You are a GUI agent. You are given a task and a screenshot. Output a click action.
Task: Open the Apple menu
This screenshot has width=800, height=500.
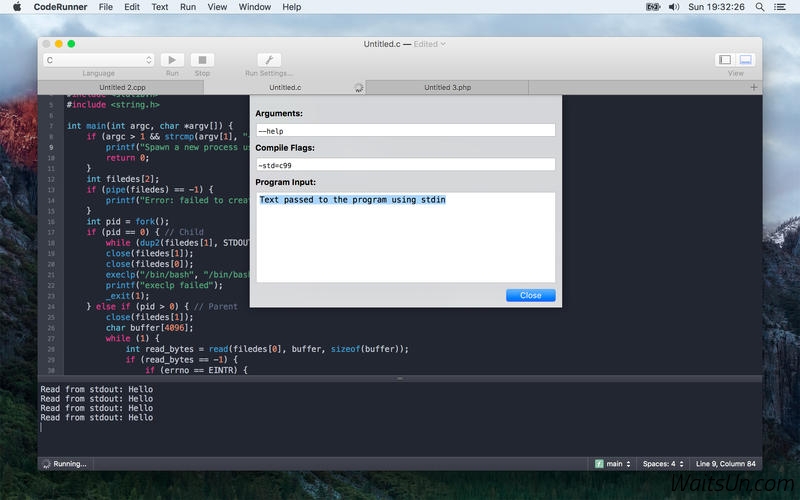pyautogui.click(x=16, y=7)
